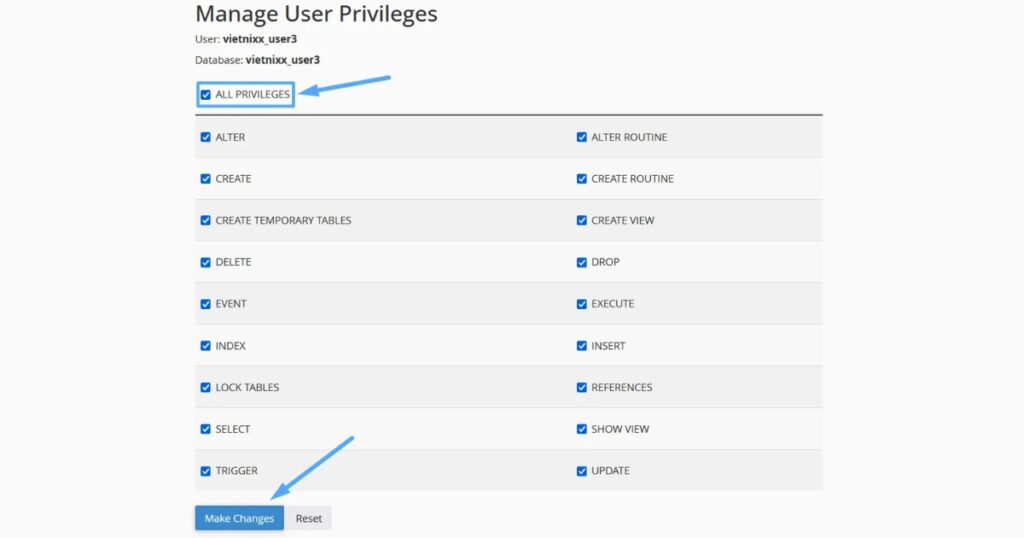Click the user name vietnixx_user3

(260, 39)
